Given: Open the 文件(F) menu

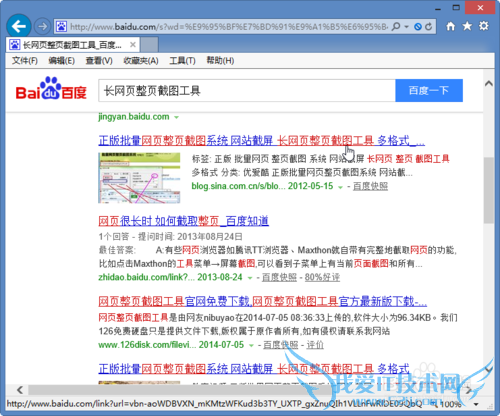Looking at the screenshot, I should pos(25,61).
